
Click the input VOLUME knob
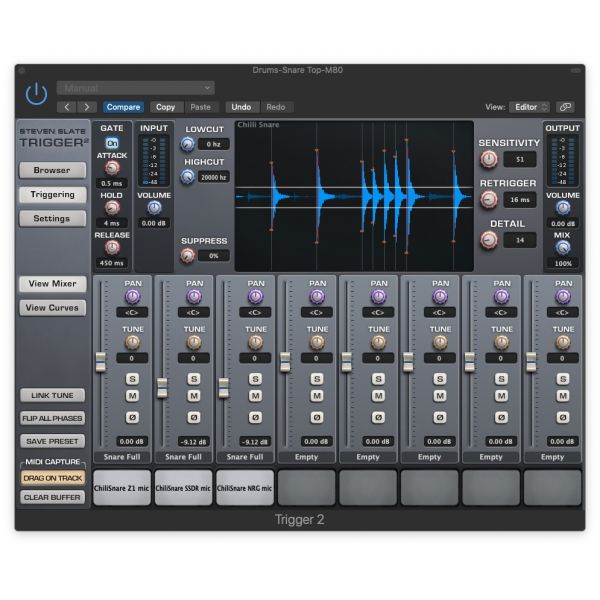click(x=154, y=208)
